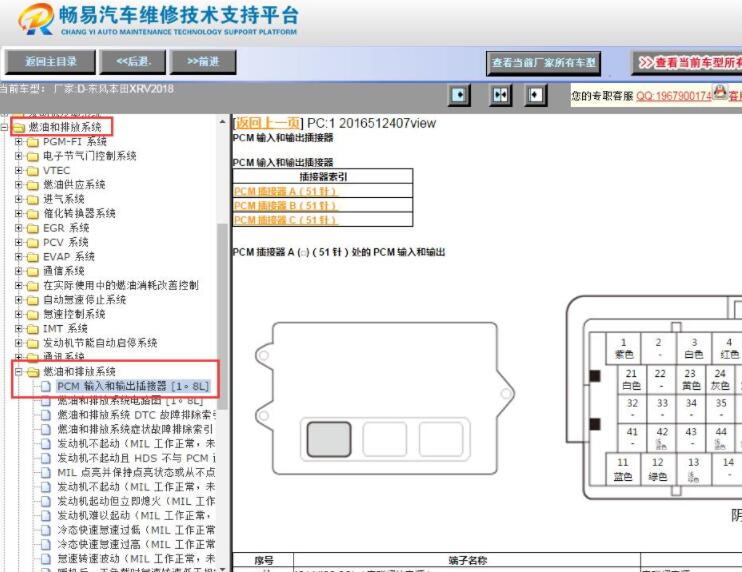Open 燃油和排放系统 DTC 故障排除索引 document
The width and height of the screenshot is (742, 572).
[137, 415]
